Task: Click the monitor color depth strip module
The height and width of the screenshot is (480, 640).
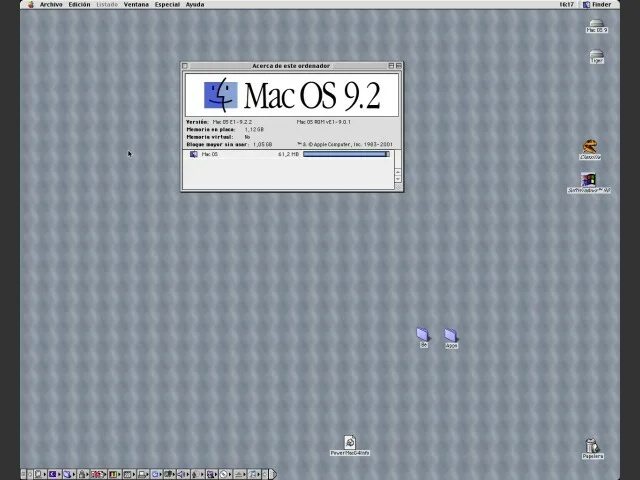Action: [113, 474]
